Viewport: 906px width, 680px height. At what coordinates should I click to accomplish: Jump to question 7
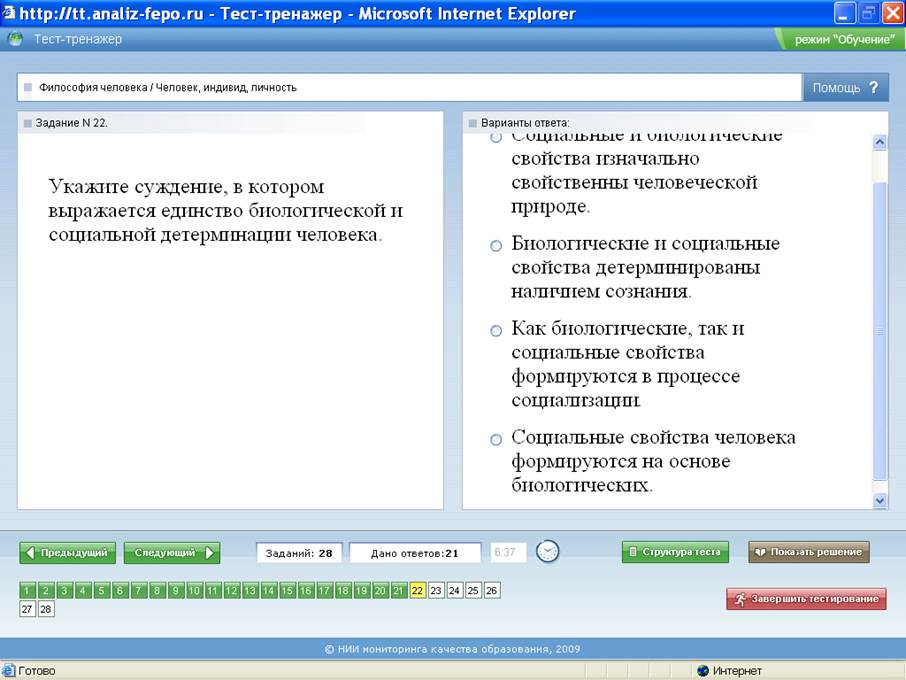pyautogui.click(x=138, y=590)
